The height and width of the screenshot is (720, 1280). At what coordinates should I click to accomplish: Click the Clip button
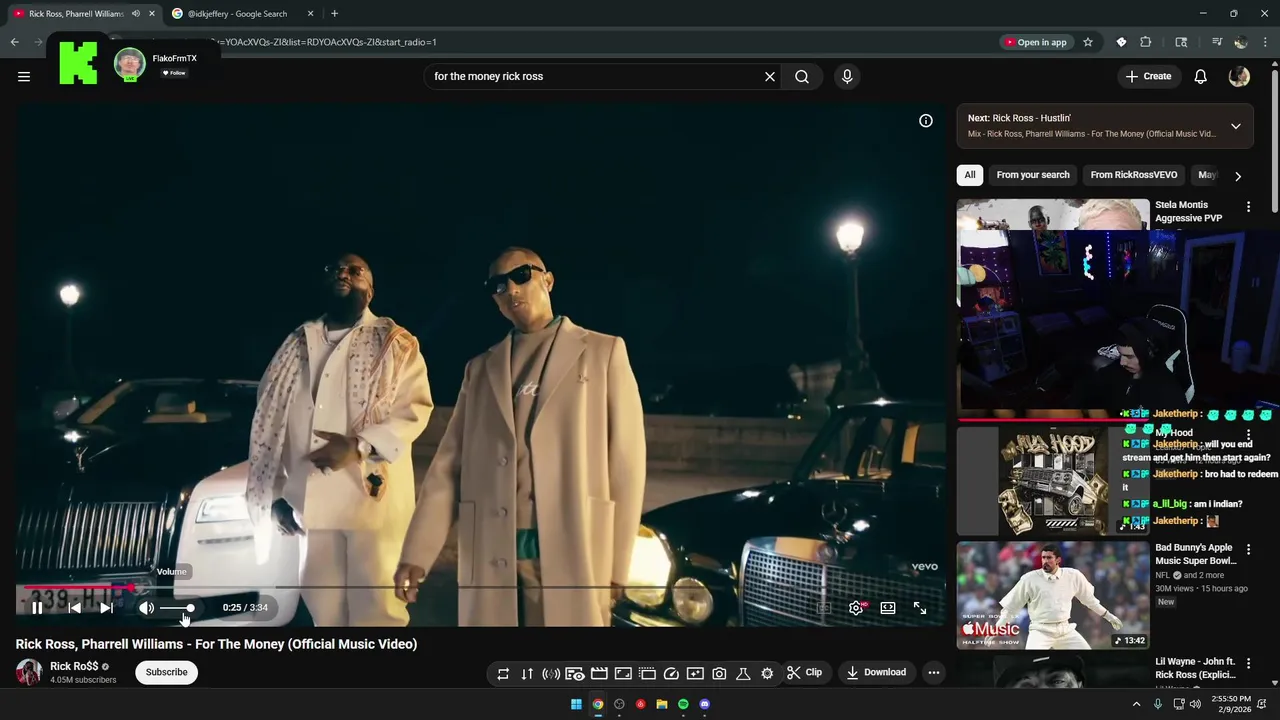805,673
